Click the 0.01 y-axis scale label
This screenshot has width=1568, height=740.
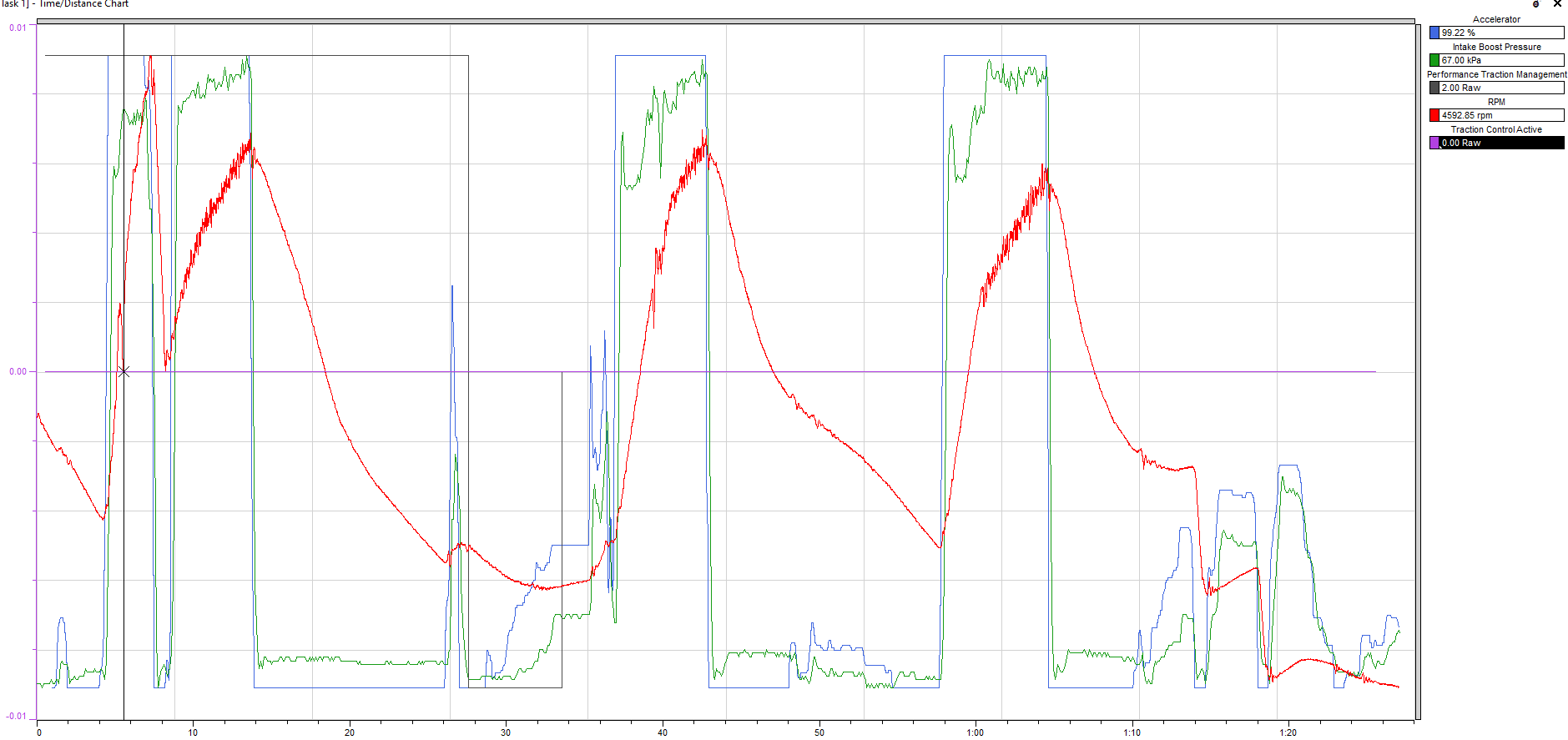18,28
